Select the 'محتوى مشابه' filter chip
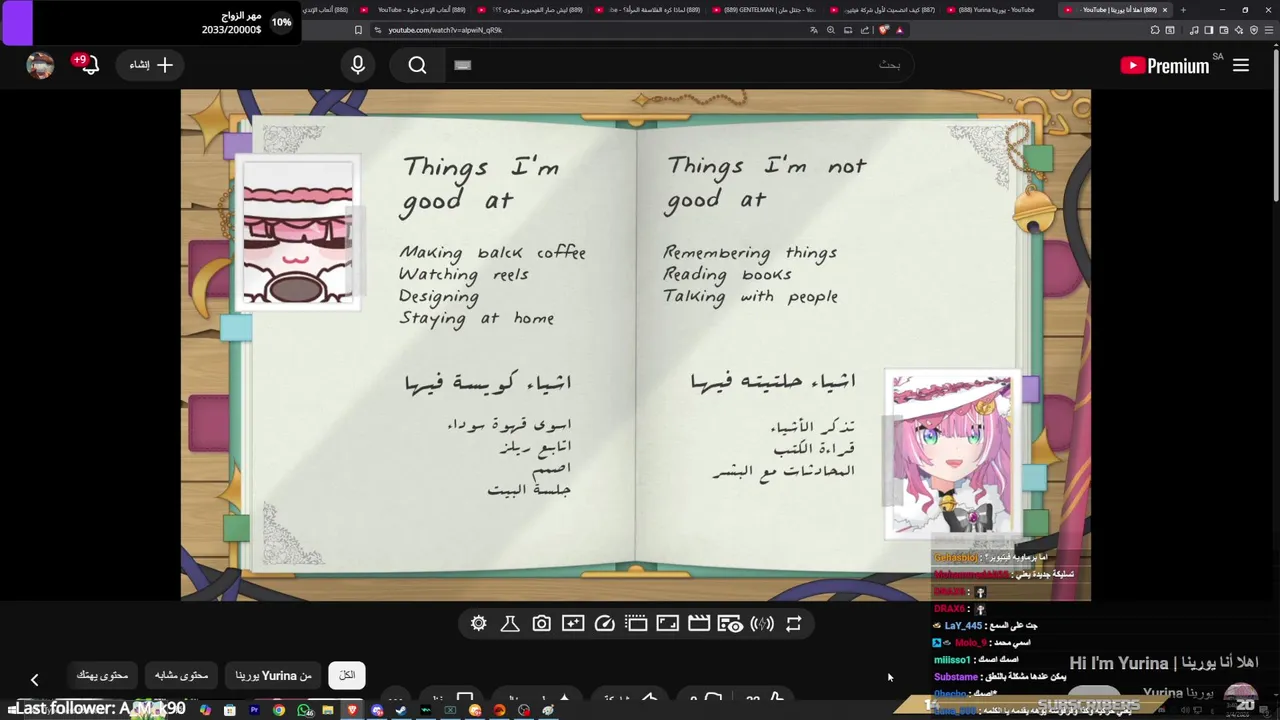The image size is (1280, 720). (181, 676)
